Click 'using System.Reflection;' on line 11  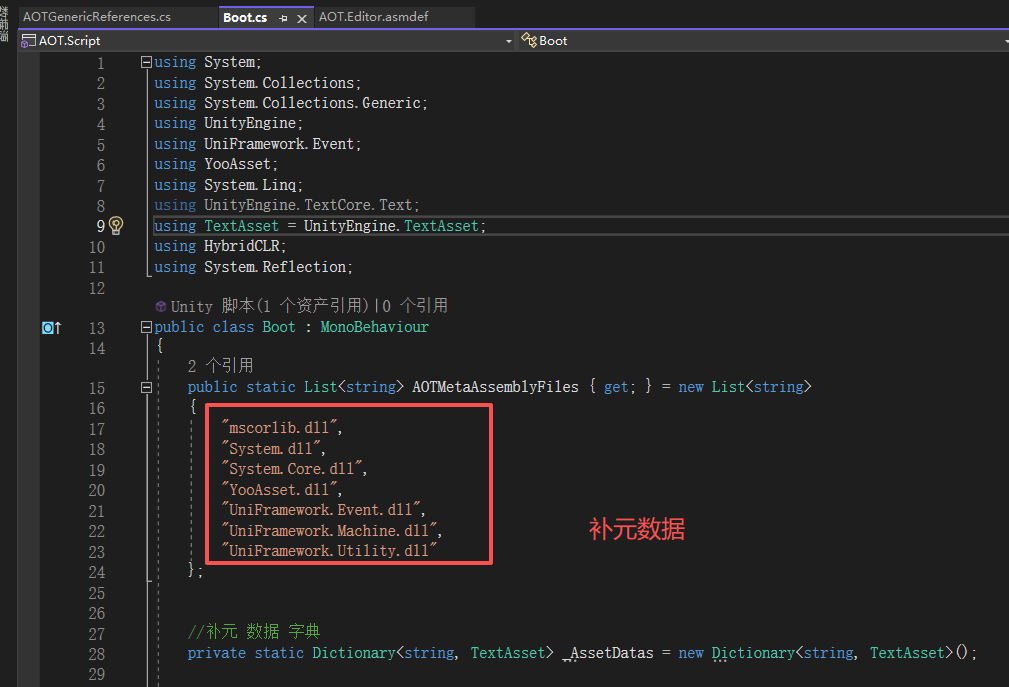tap(254, 266)
